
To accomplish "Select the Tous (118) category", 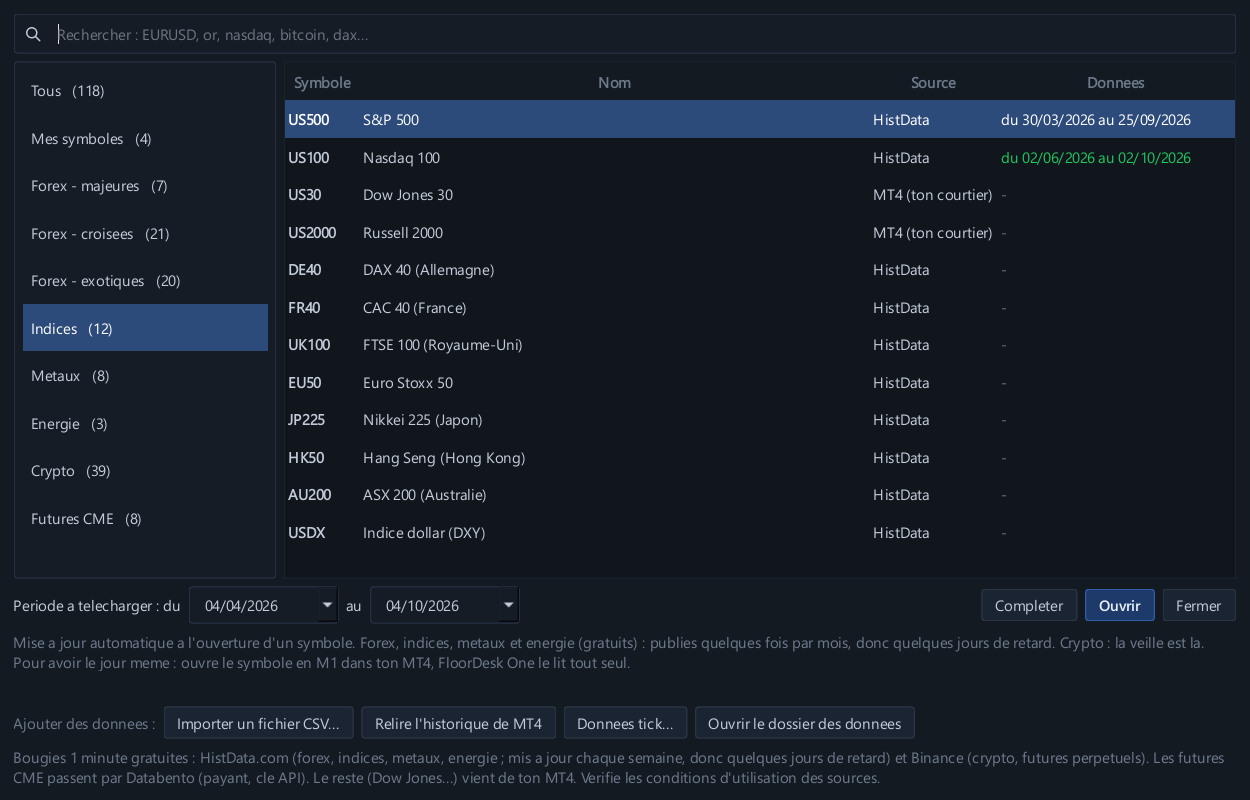I will 145,91.
